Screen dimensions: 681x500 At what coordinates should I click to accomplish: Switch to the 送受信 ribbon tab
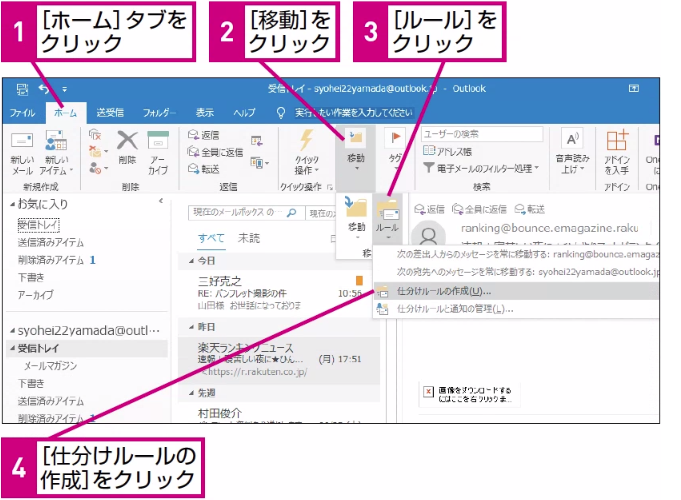110,113
